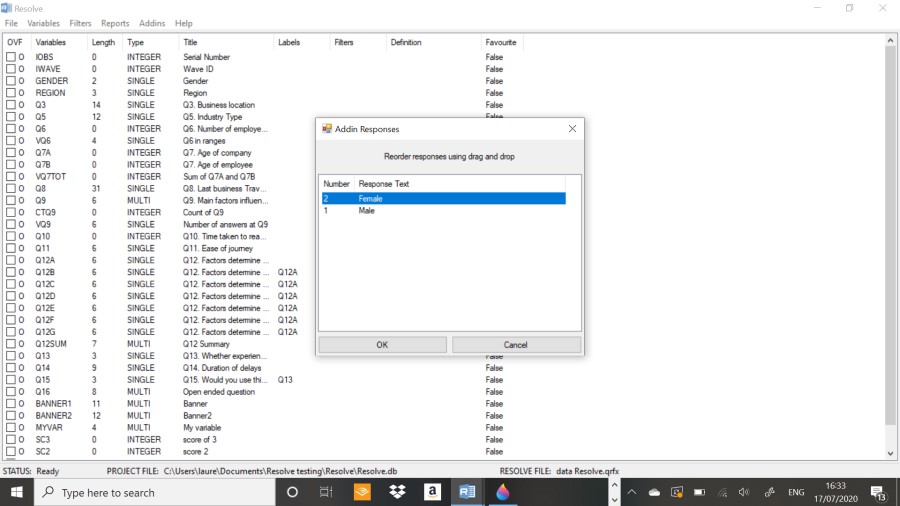Open the flame-drop app on taskbar
900x506 pixels.
503,492
